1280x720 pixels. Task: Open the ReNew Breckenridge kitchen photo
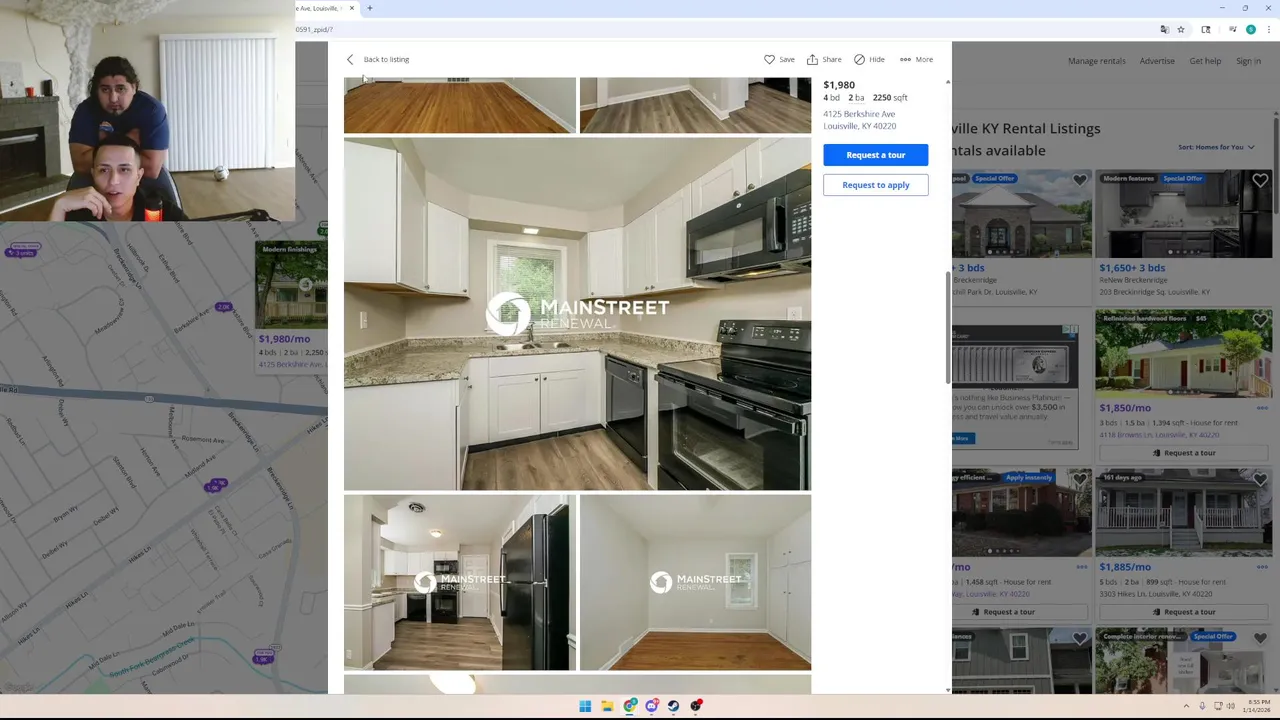[1184, 214]
